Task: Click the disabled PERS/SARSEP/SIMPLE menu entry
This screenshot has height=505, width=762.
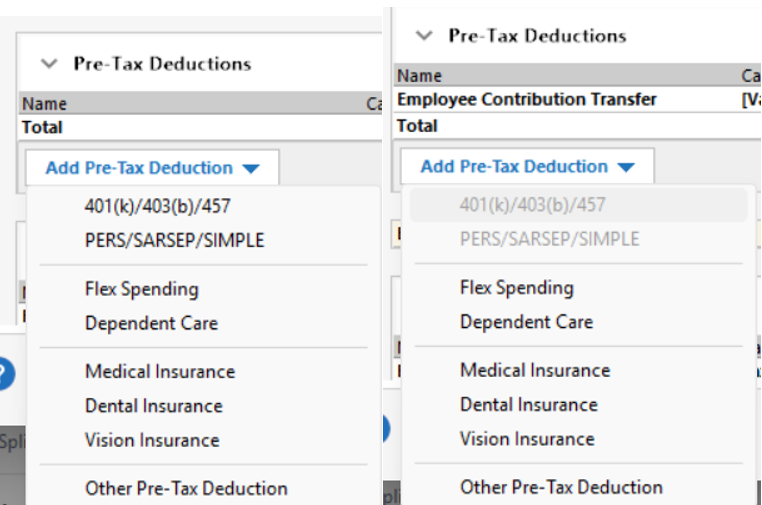Action: coord(549,239)
